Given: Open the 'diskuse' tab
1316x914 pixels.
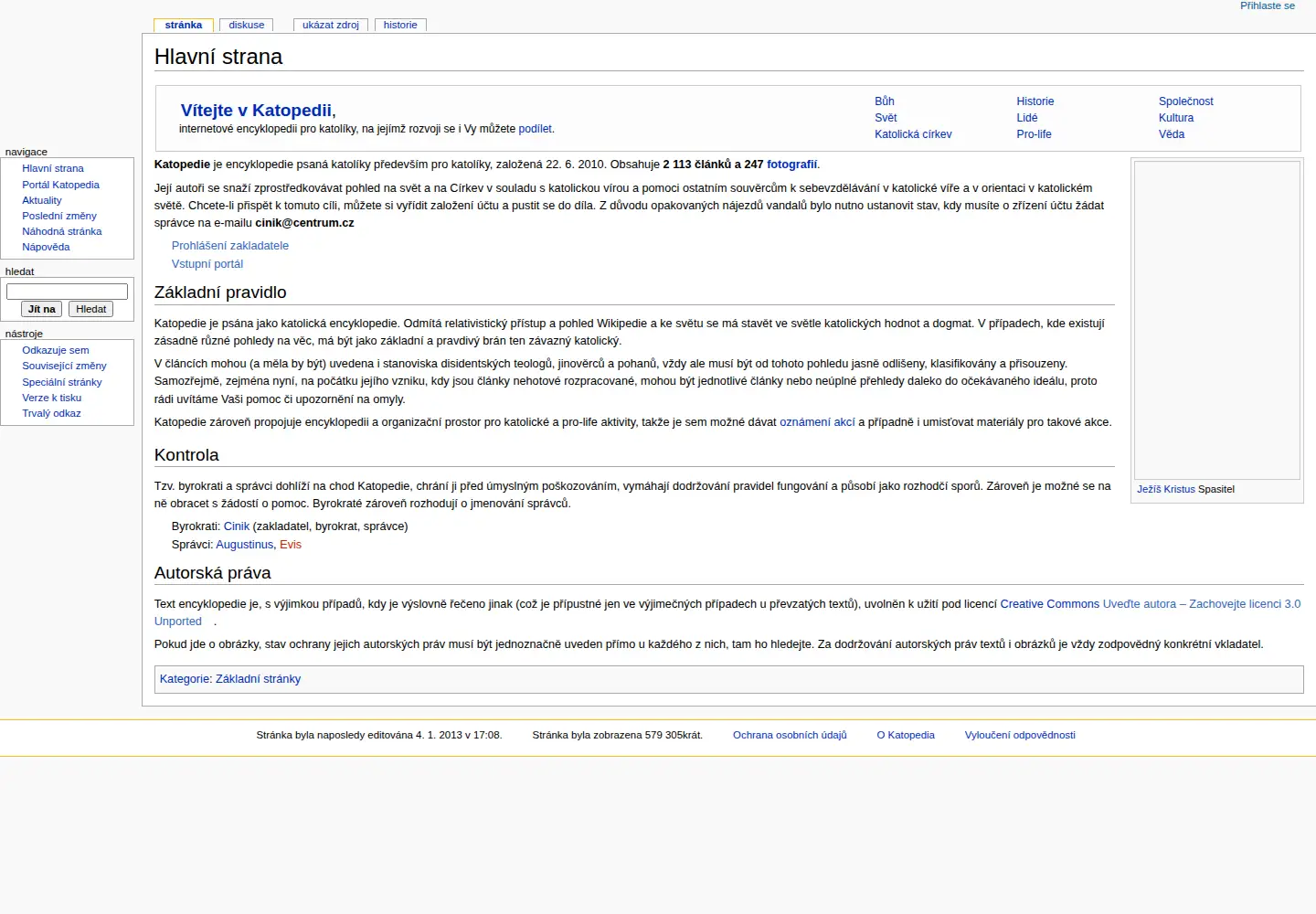Looking at the screenshot, I should [247, 25].
